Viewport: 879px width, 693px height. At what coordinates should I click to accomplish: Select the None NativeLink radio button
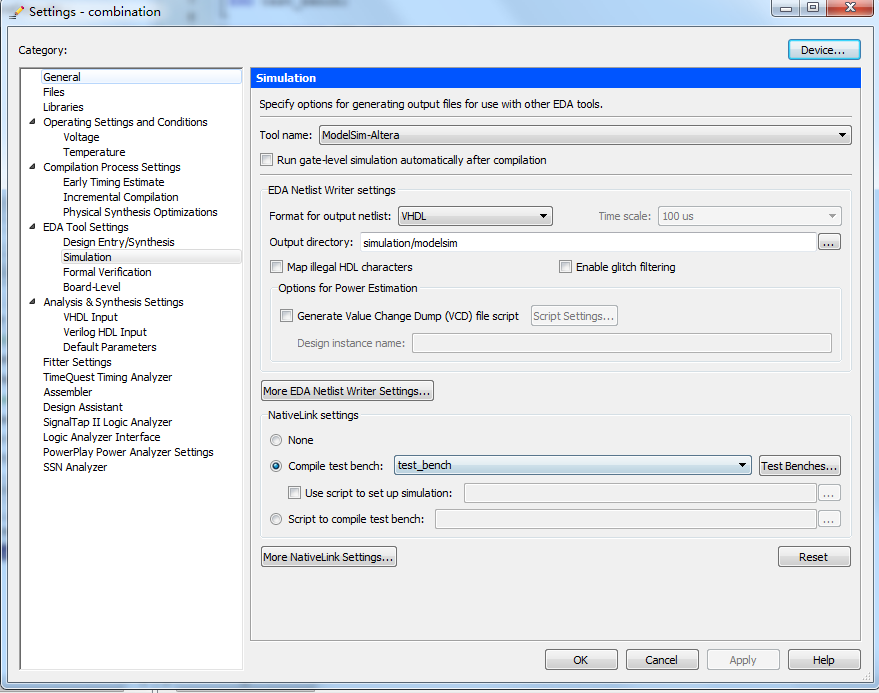coord(276,440)
